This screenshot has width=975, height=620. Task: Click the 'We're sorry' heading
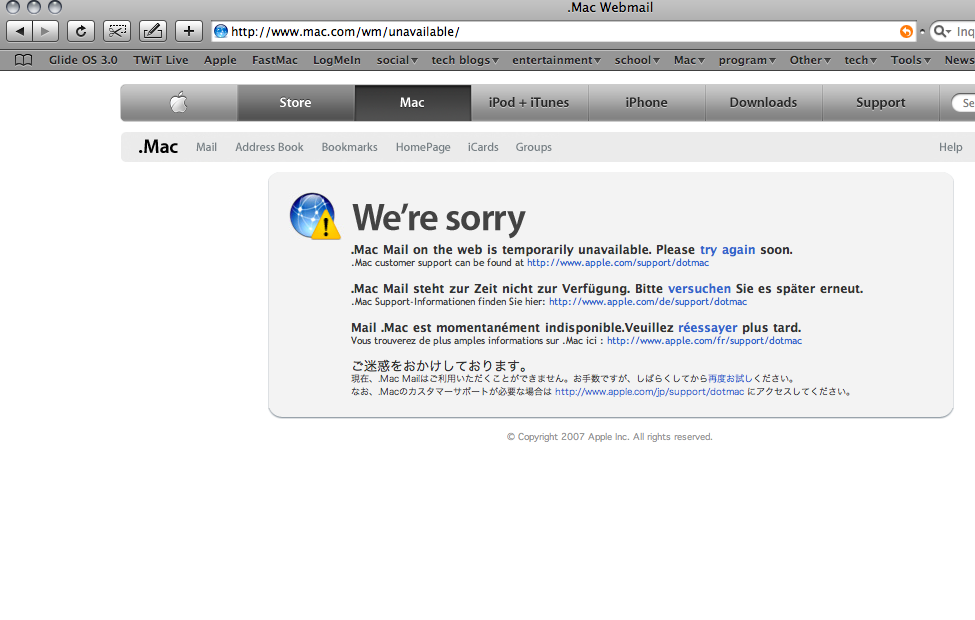point(439,218)
